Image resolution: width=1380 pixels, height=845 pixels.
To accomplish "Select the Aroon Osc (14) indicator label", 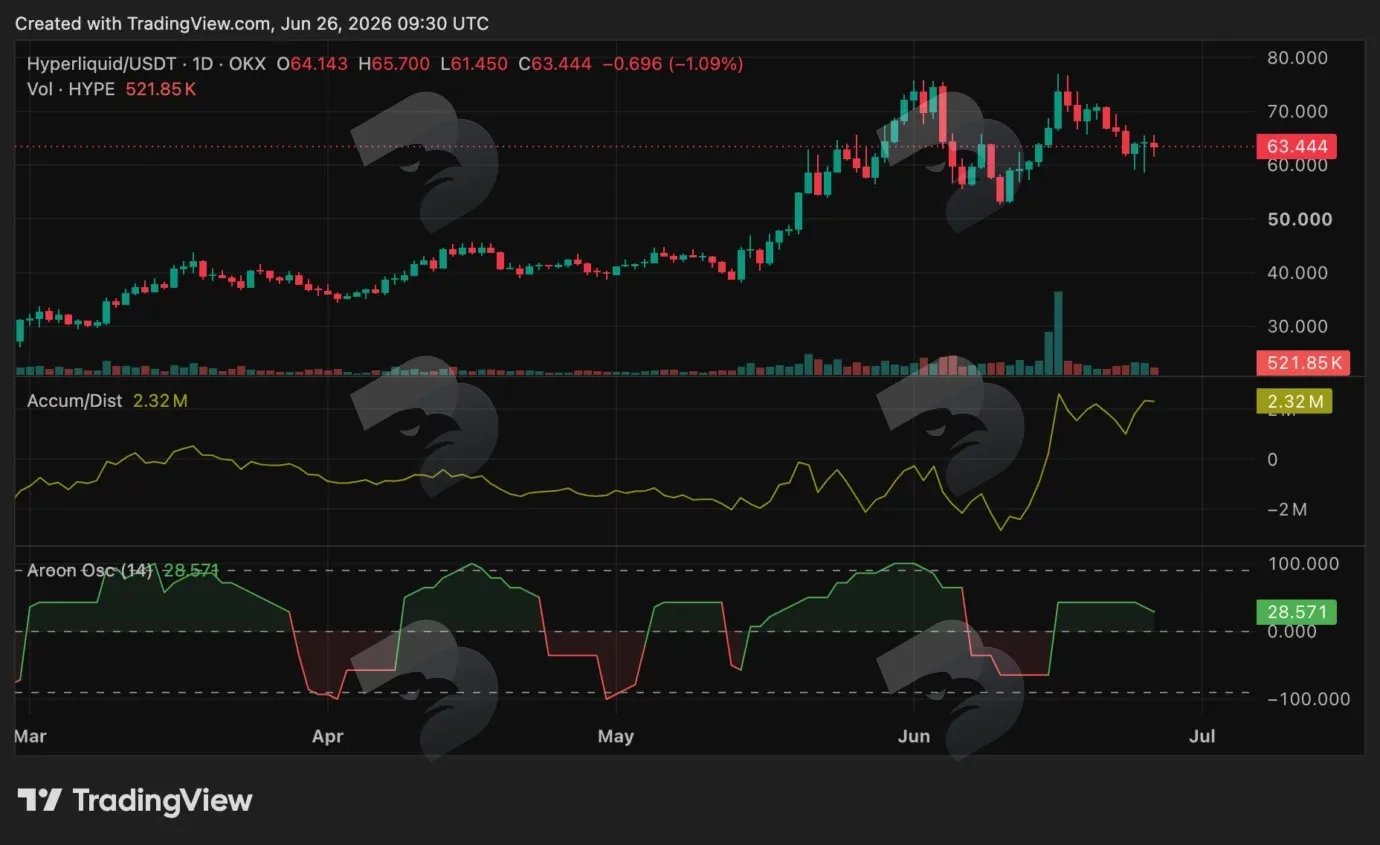I will point(90,571).
